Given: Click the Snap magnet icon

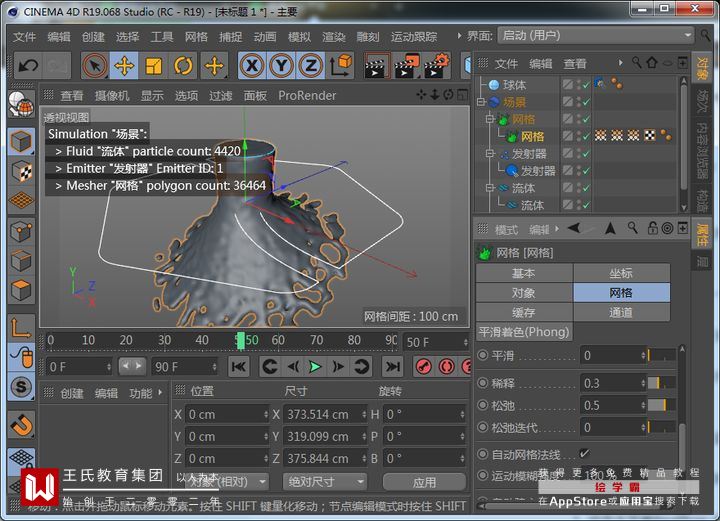Looking at the screenshot, I should coord(21,425).
